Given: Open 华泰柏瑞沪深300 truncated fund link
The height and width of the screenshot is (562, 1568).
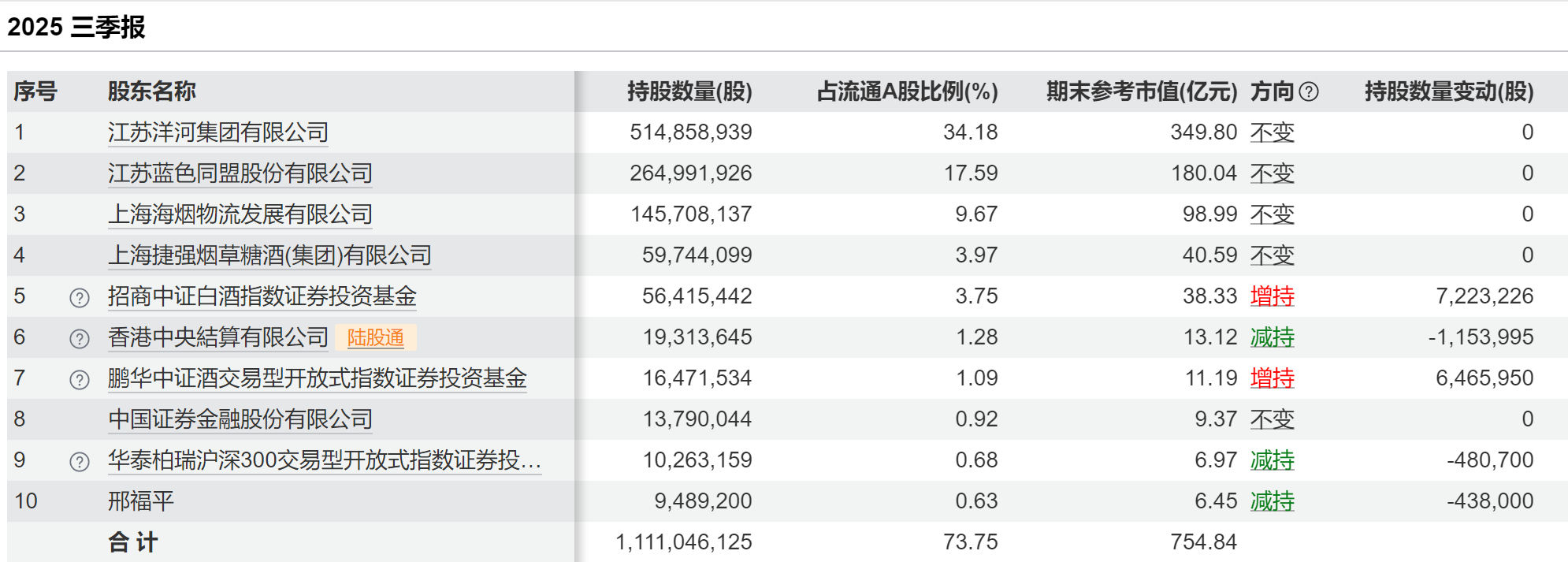Looking at the screenshot, I should click(x=324, y=460).
